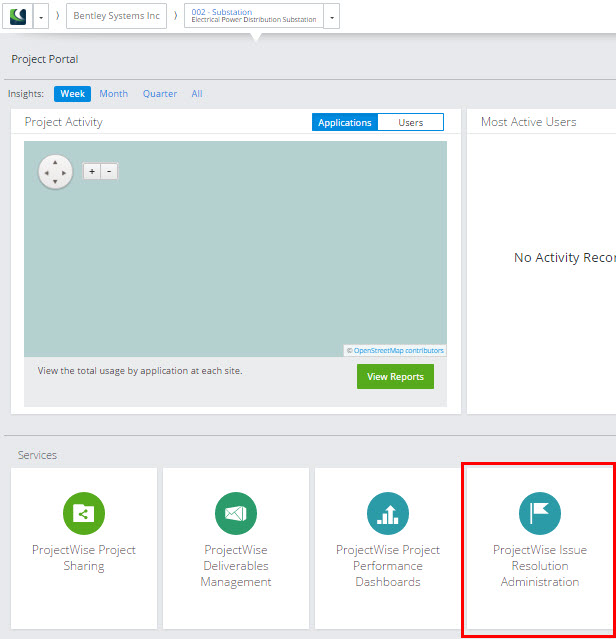Open ProjectWise Issue Resolution Administration flag icon
616x639 pixels.
coord(540,513)
